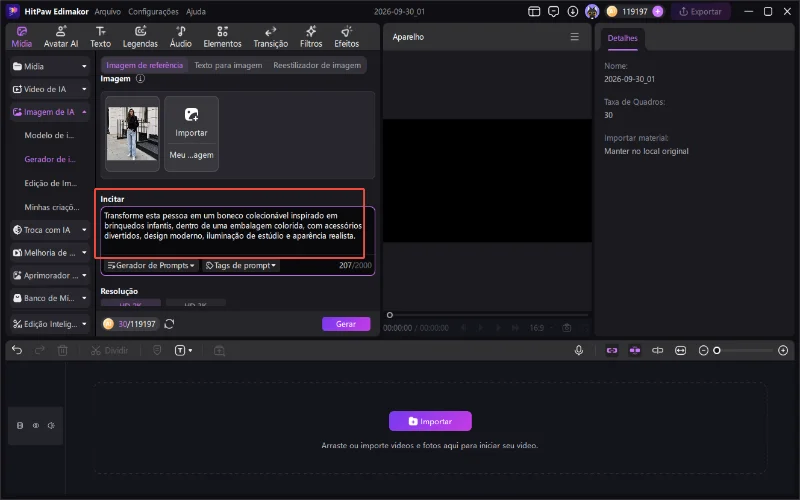
Task: Open the Filtros tool
Action: pos(311,37)
